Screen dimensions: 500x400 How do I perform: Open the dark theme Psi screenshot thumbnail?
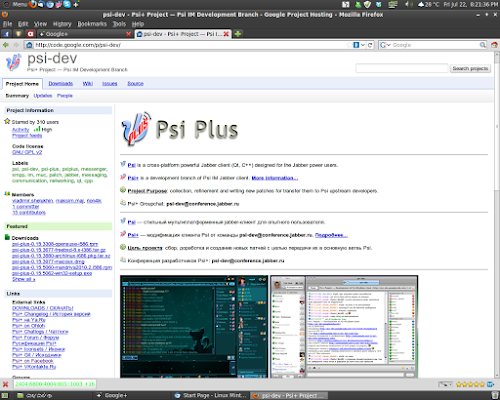coord(194,326)
